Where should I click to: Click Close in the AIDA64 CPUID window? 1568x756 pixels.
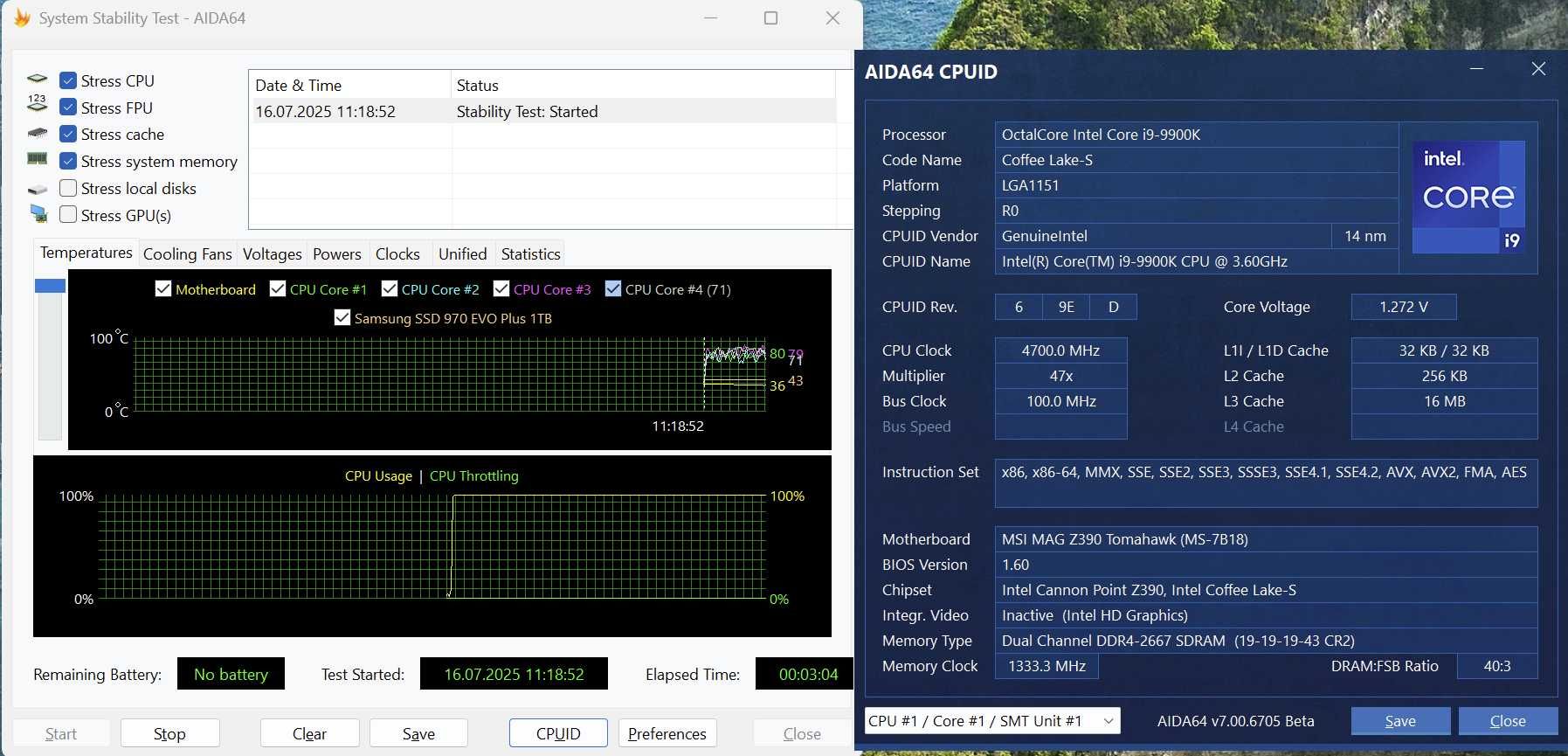(1508, 721)
